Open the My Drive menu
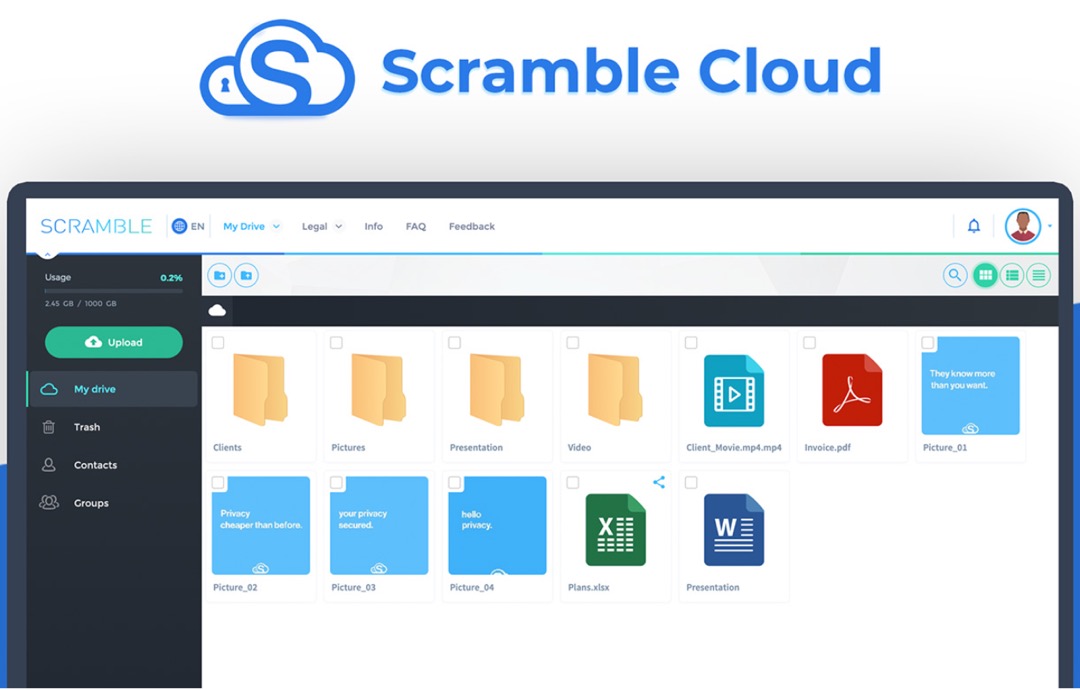The height and width of the screenshot is (690, 1080). click(244, 226)
